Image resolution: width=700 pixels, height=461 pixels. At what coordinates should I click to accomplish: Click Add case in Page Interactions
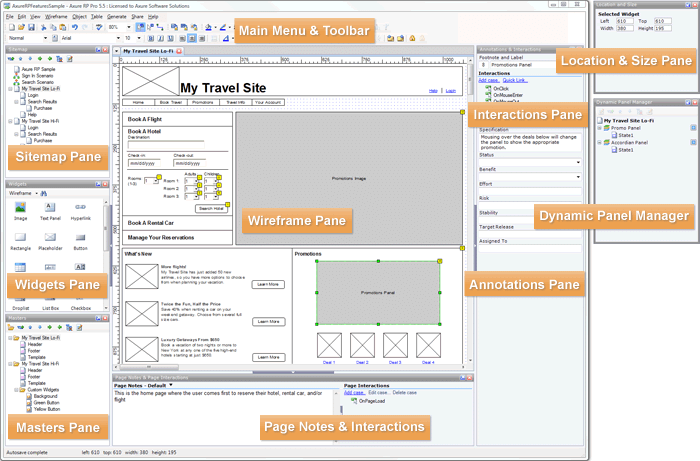pyautogui.click(x=354, y=393)
